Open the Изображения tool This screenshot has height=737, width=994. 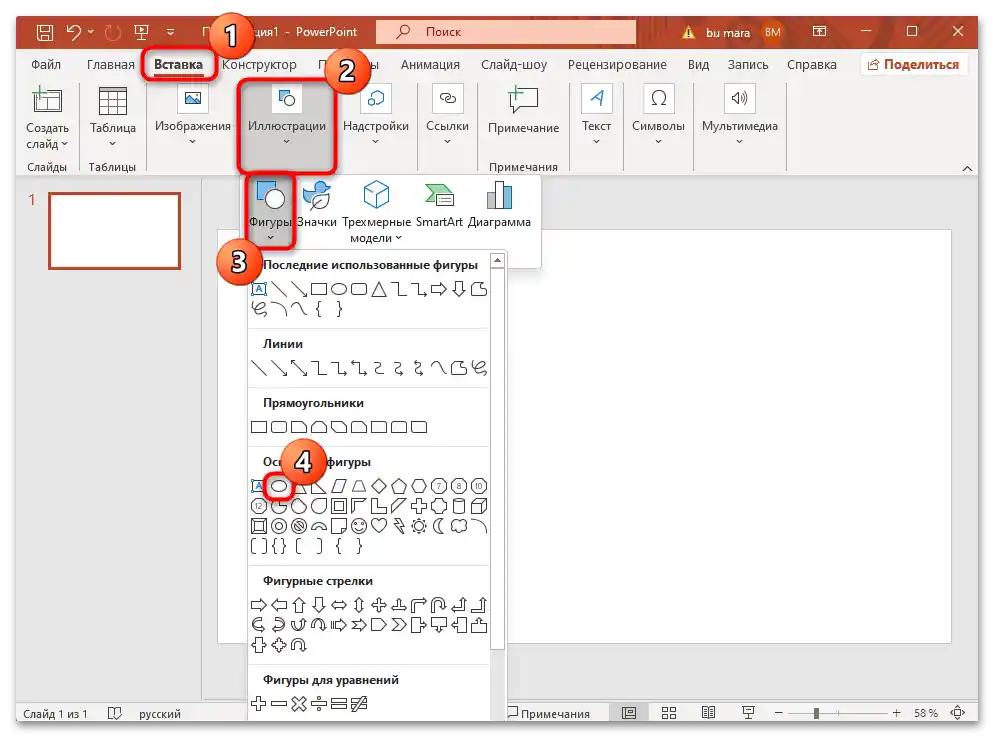click(192, 115)
